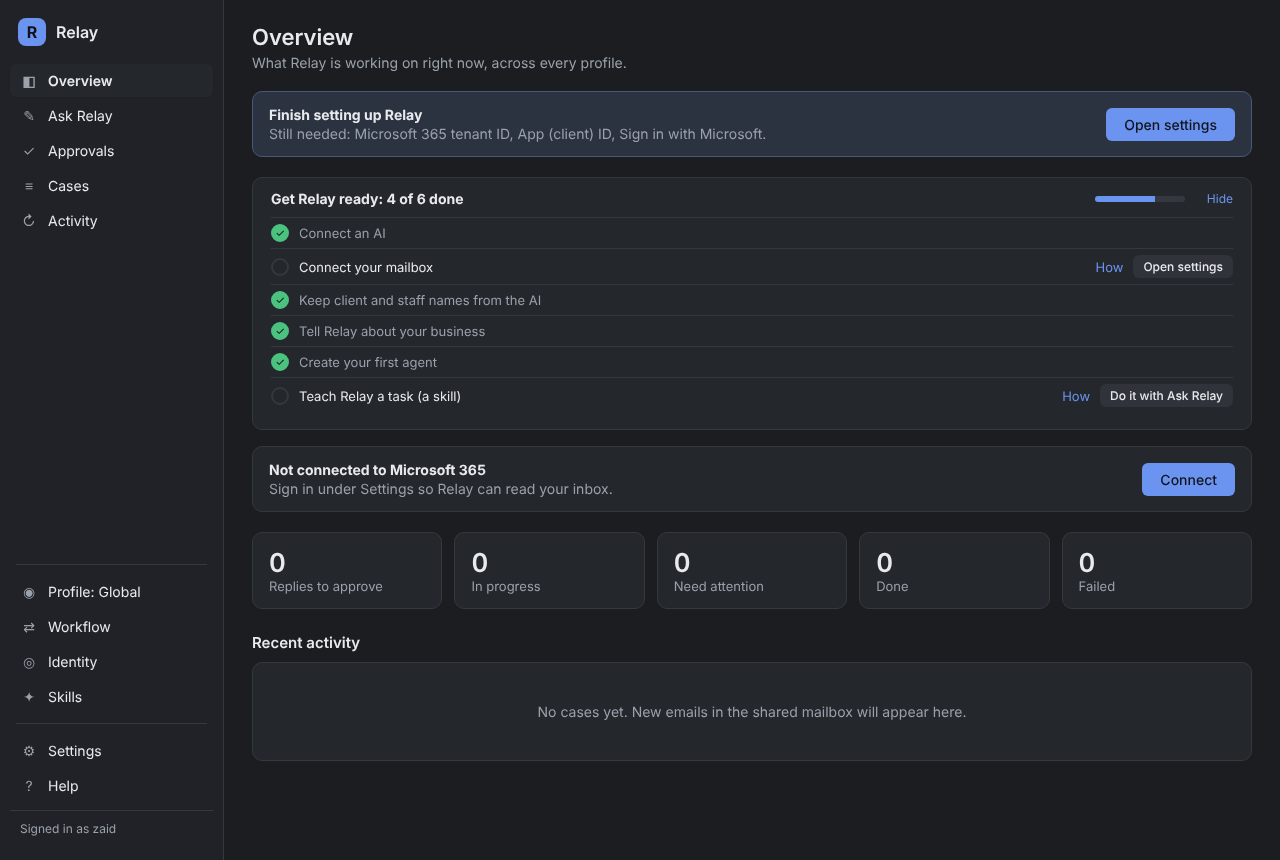Open Workflow from the sidebar

click(111, 627)
